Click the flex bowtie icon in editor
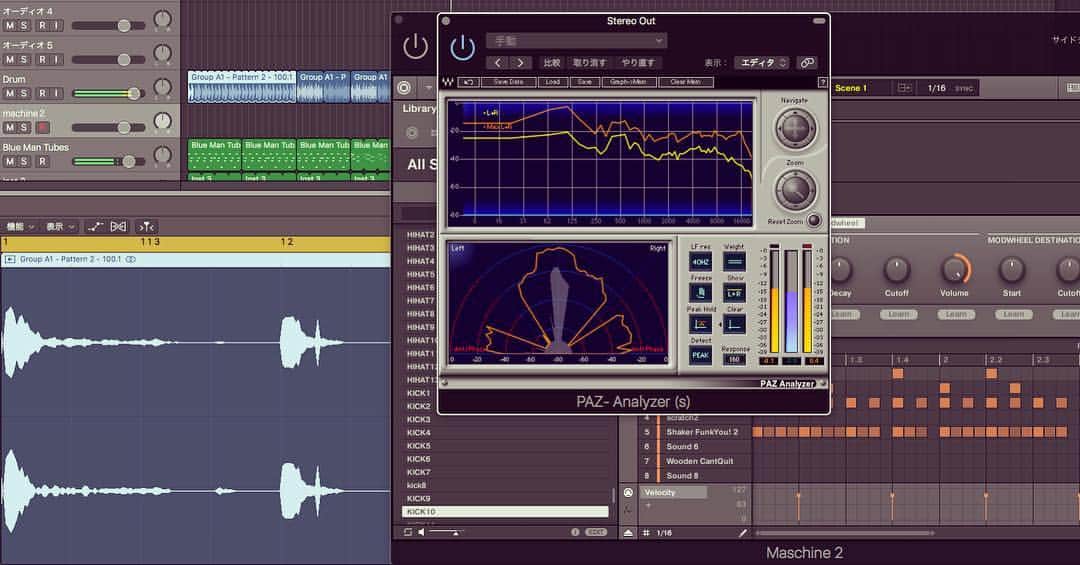This screenshot has width=1080, height=565. point(118,226)
